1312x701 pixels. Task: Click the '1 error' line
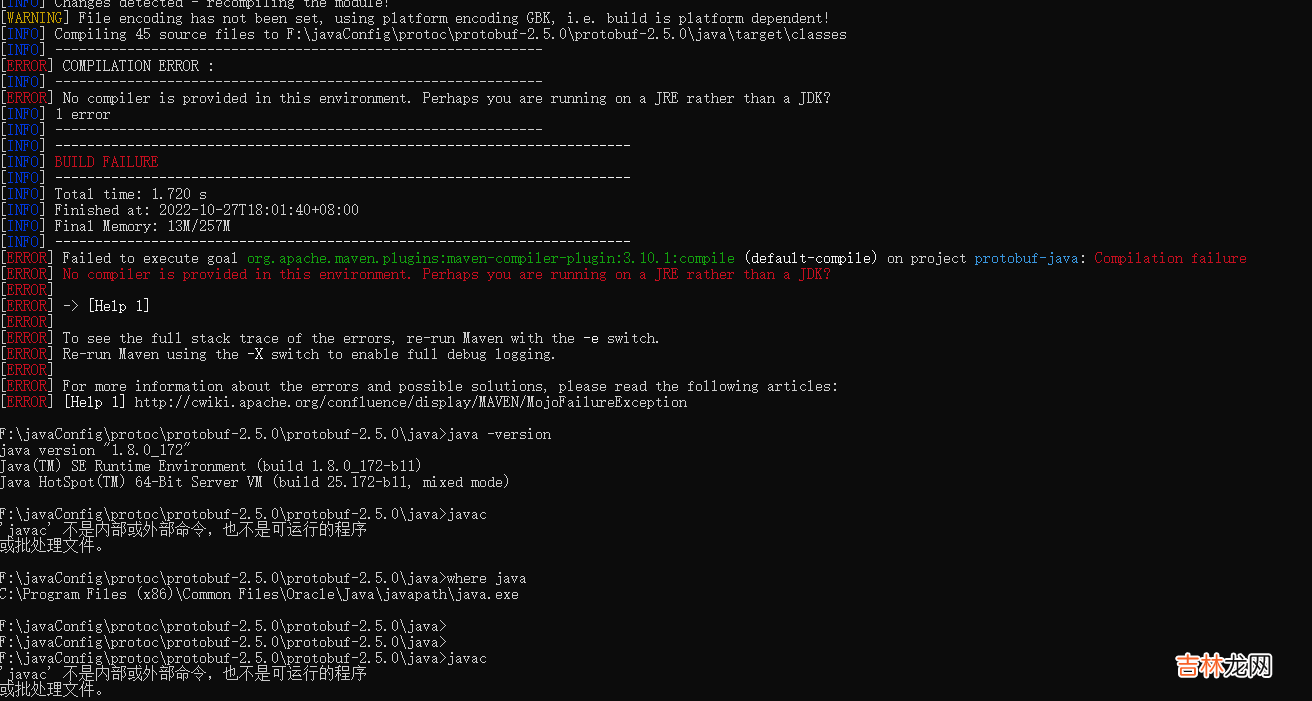point(82,114)
